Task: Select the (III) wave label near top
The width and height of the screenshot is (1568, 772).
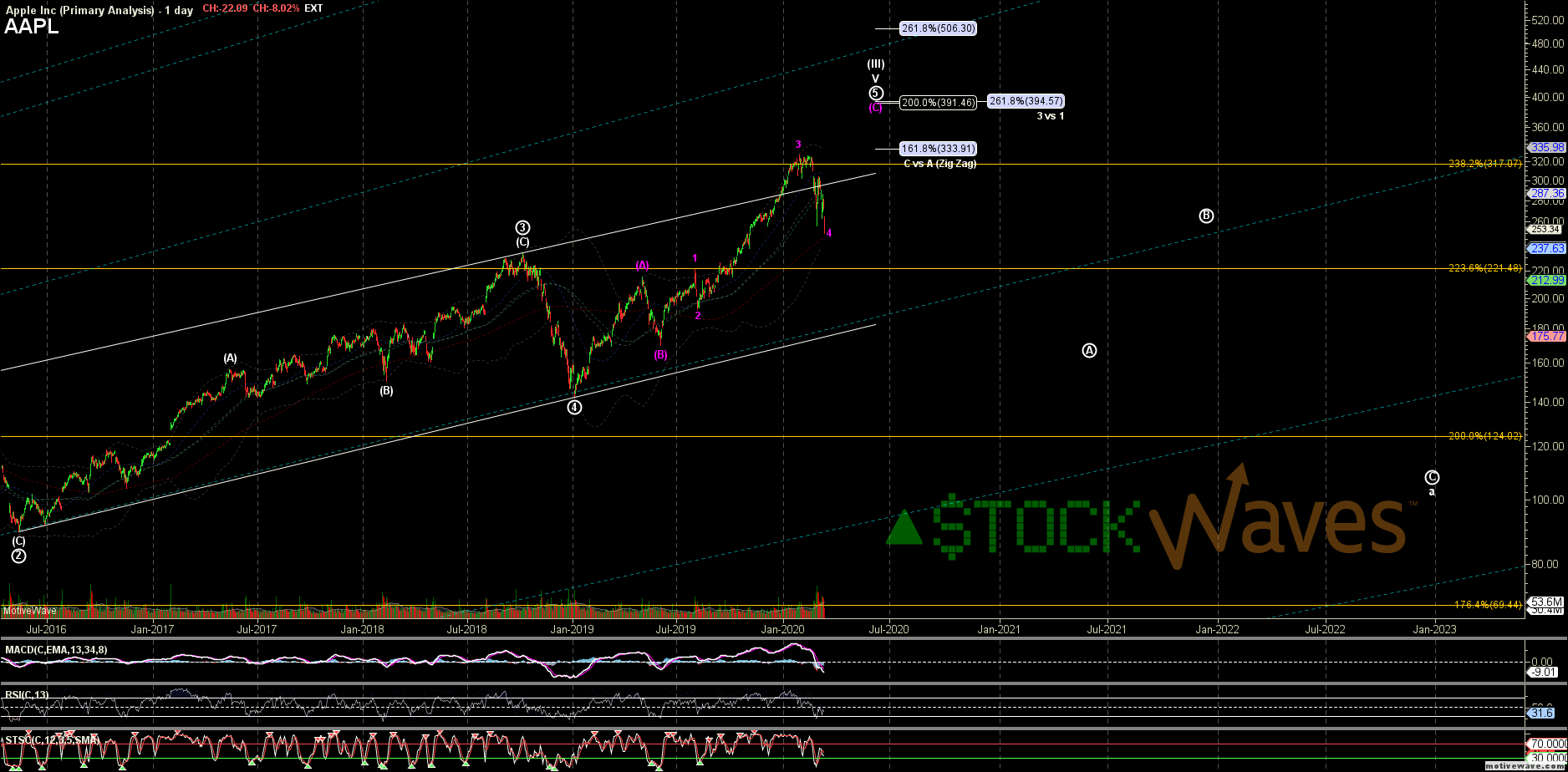Action: (875, 63)
